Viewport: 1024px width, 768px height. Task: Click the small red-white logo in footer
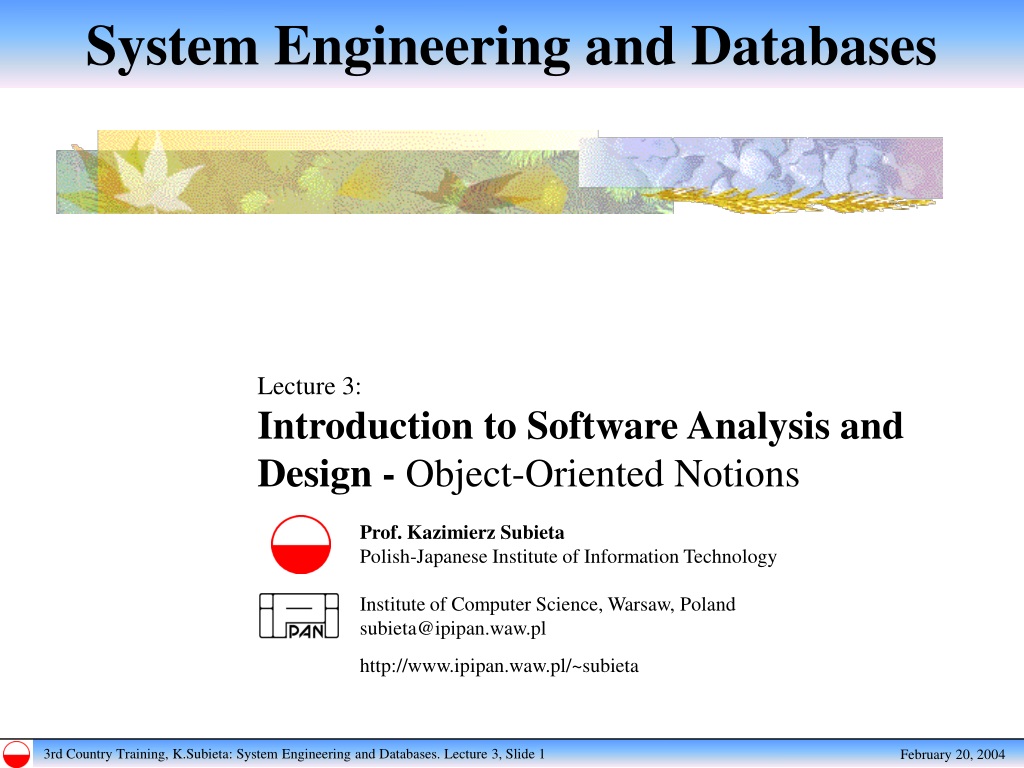tap(16, 754)
